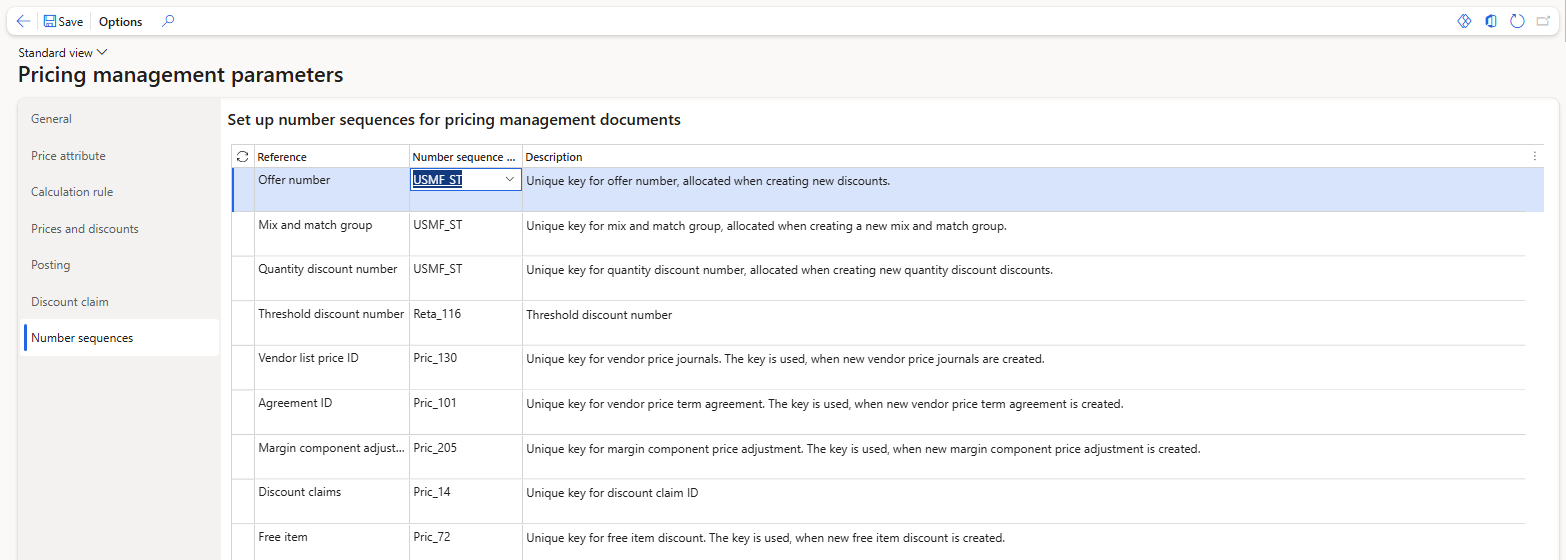This screenshot has height=560, width=1566.
Task: Click description for vendor price journals
Action: (785, 359)
